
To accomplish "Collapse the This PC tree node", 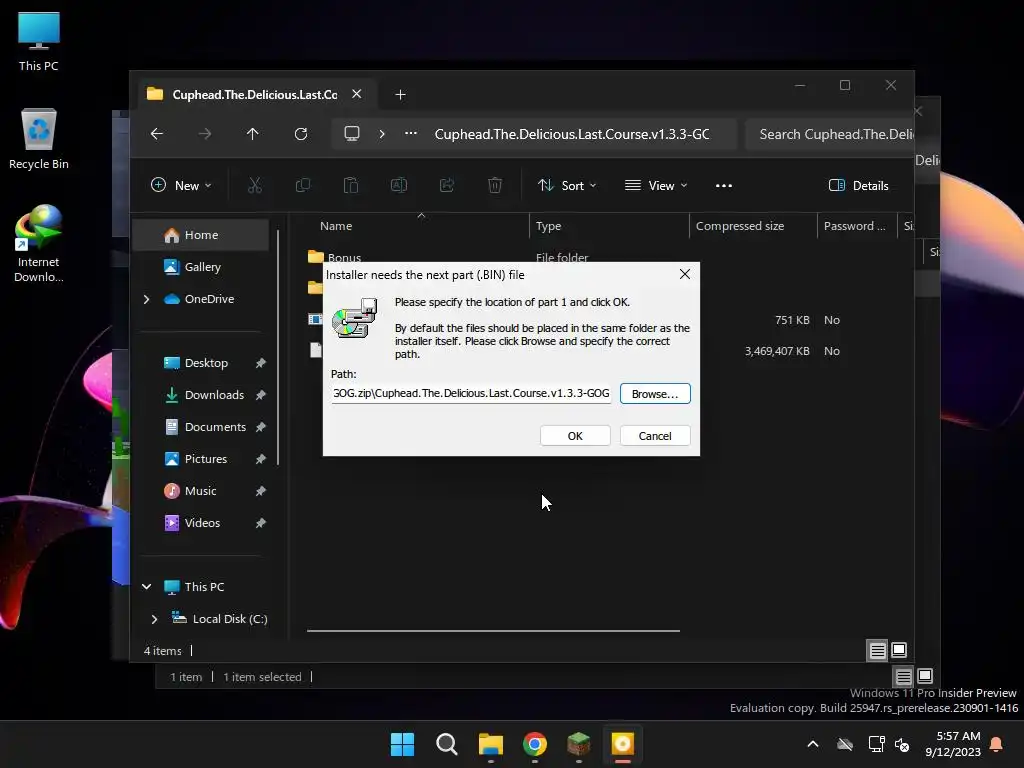I will coord(147,586).
